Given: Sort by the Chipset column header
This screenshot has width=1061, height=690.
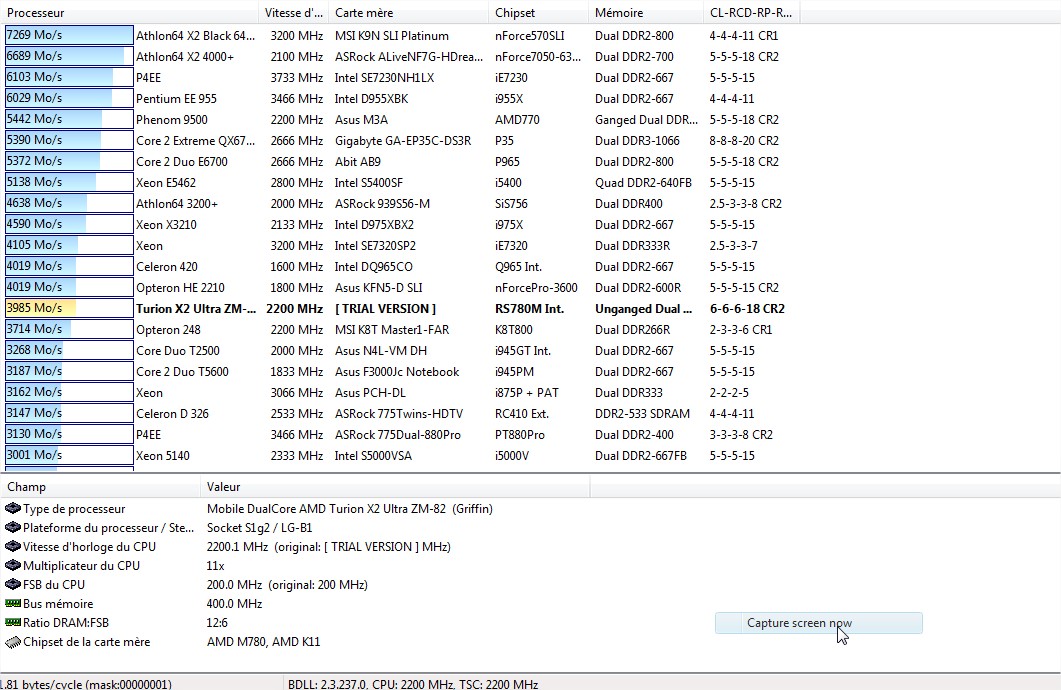Looking at the screenshot, I should point(539,12).
